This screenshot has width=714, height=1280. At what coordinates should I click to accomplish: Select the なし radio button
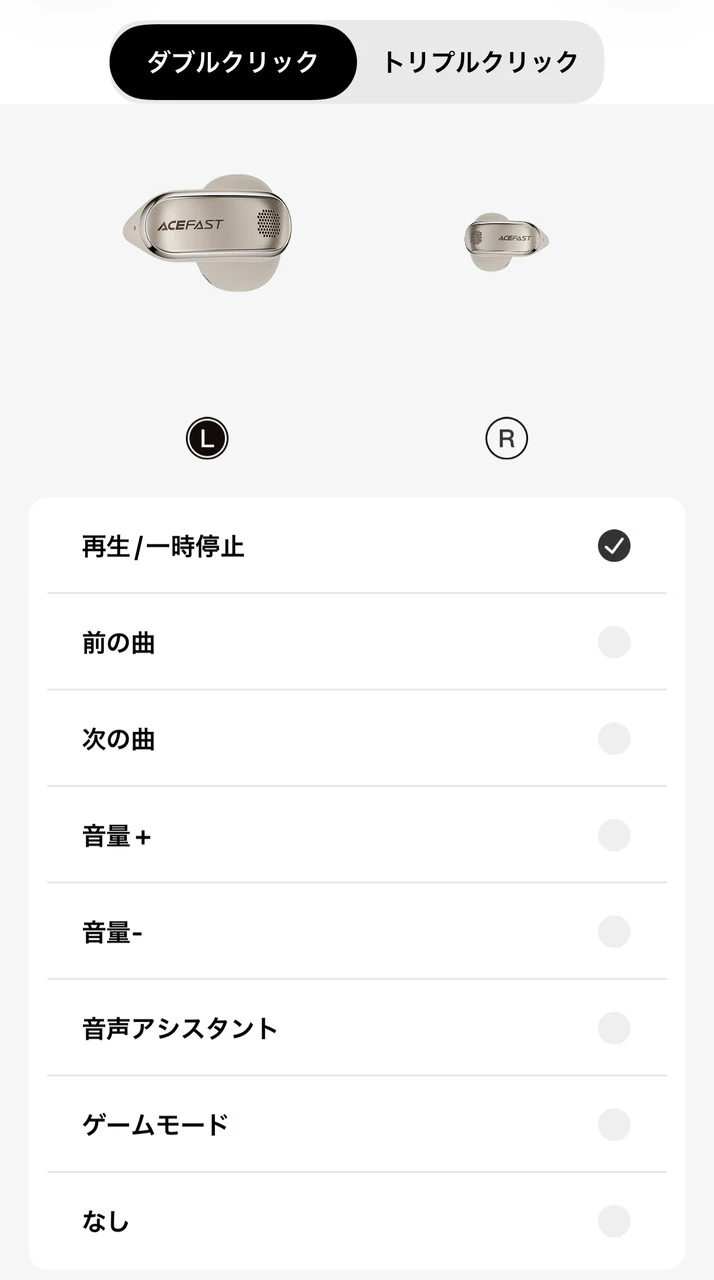pyautogui.click(x=614, y=1221)
